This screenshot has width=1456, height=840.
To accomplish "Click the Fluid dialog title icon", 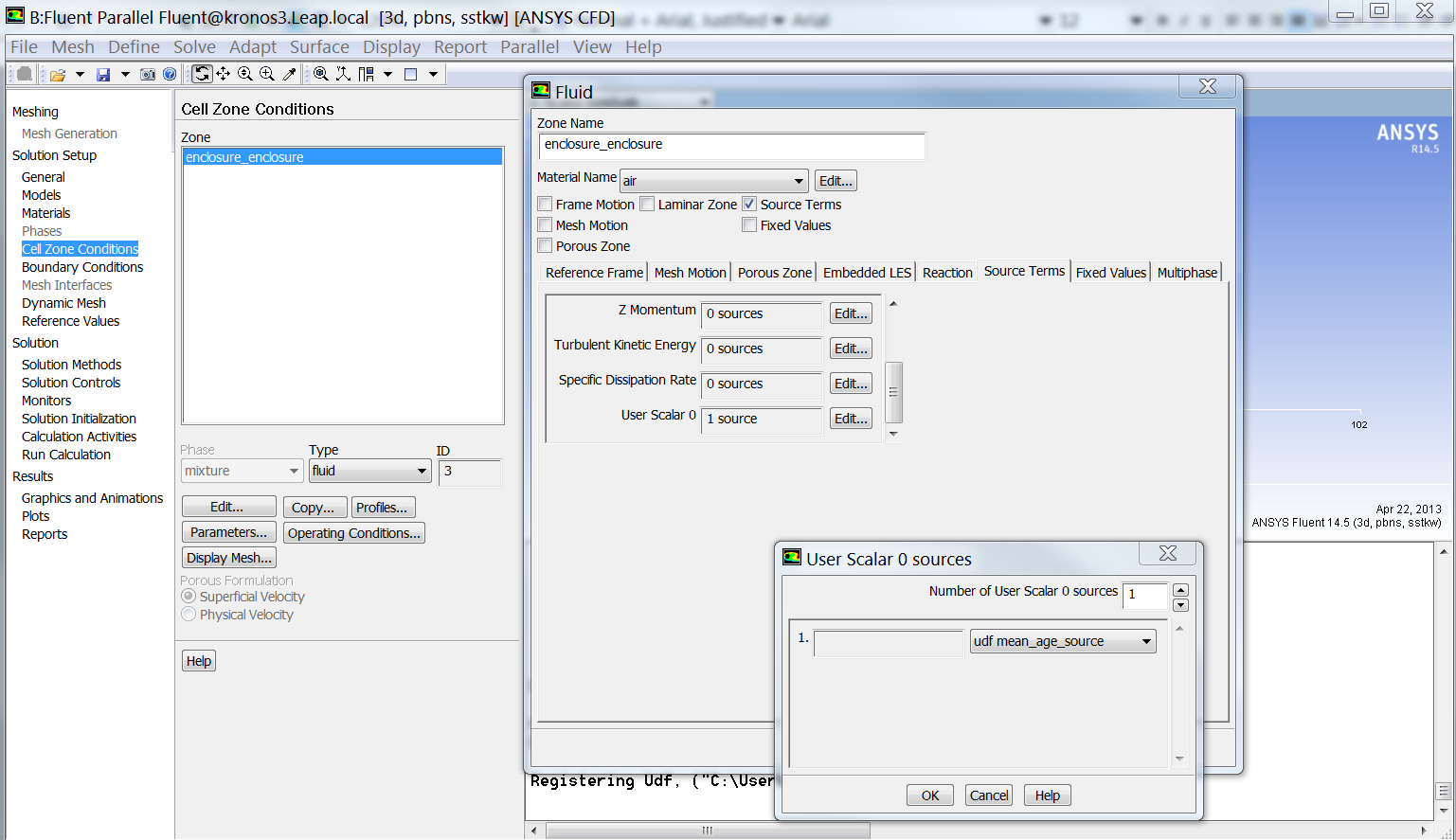I will tap(541, 91).
